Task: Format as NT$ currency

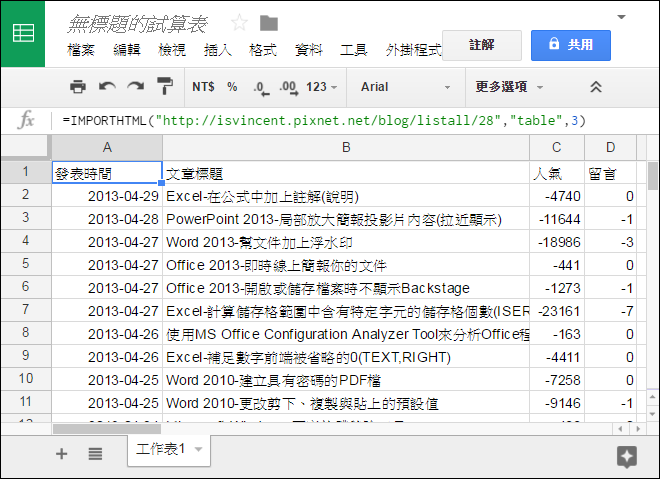Action: click(203, 87)
